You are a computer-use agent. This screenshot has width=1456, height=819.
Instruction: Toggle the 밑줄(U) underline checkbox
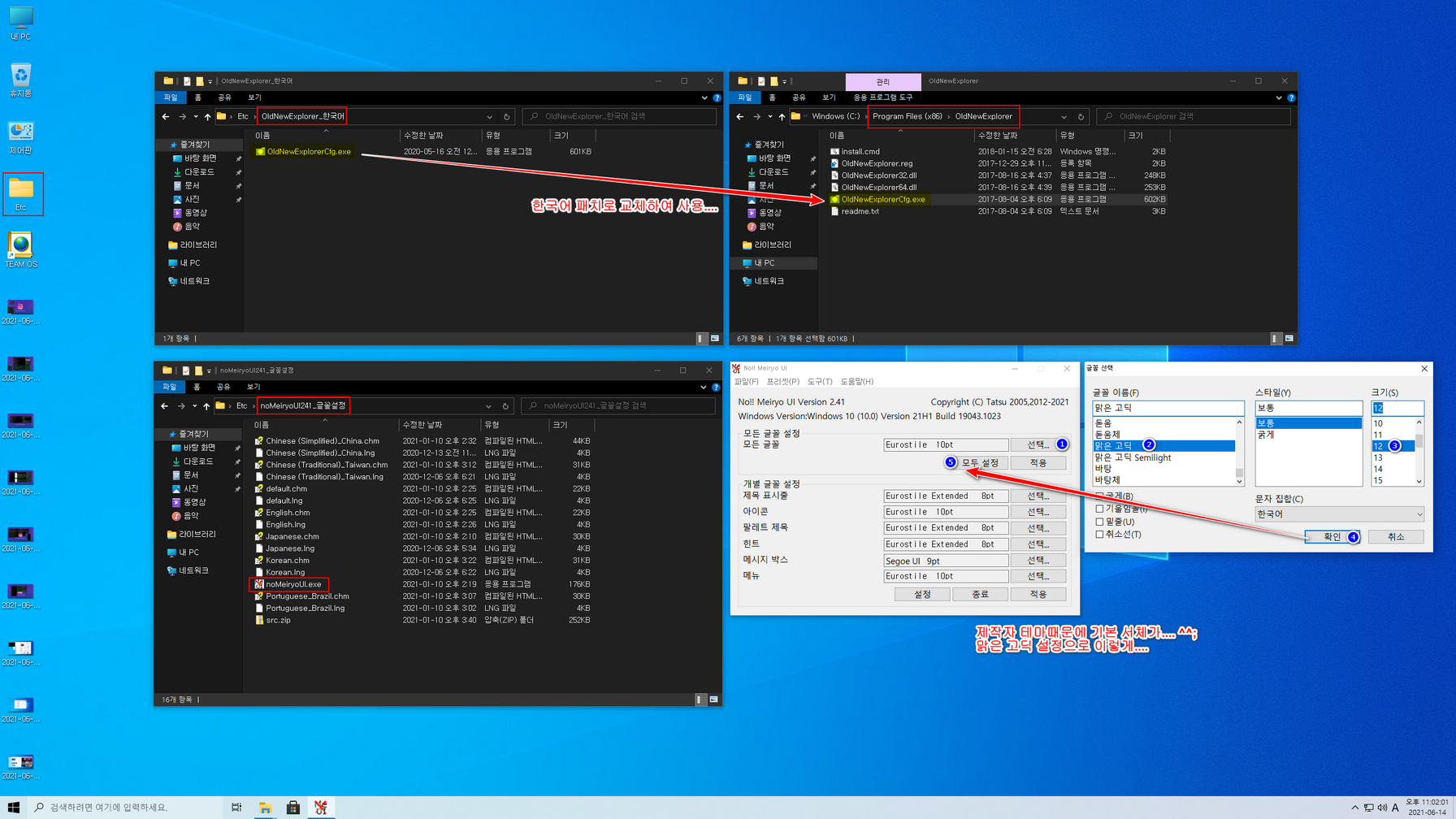tap(1099, 522)
